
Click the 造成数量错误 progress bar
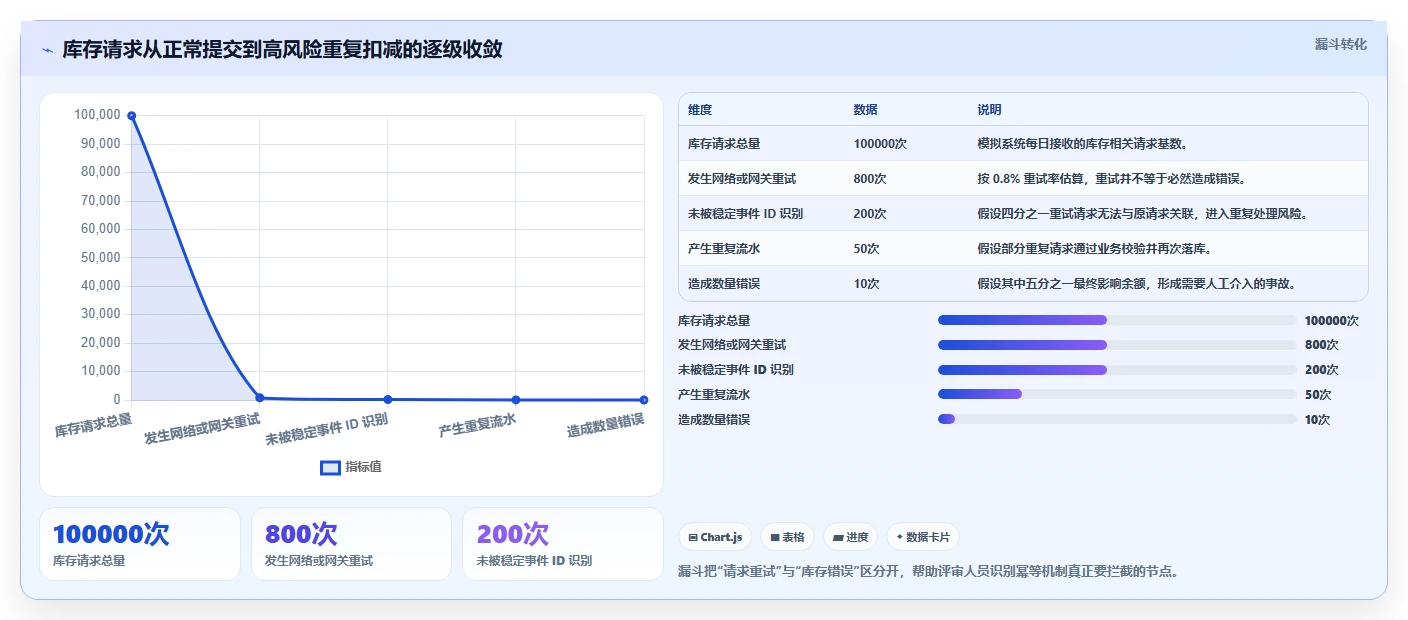[x=1117, y=419]
